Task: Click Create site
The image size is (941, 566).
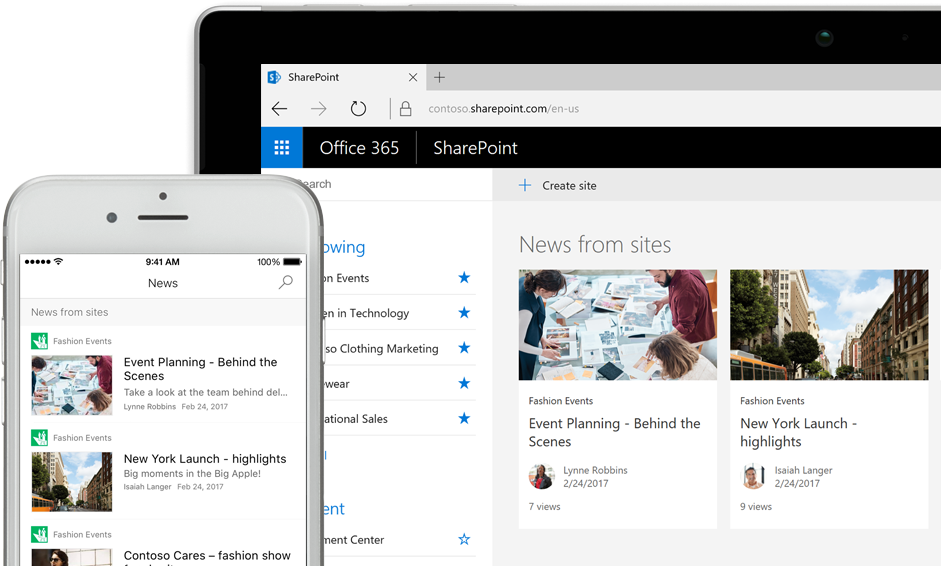Action: pyautogui.click(x=569, y=185)
